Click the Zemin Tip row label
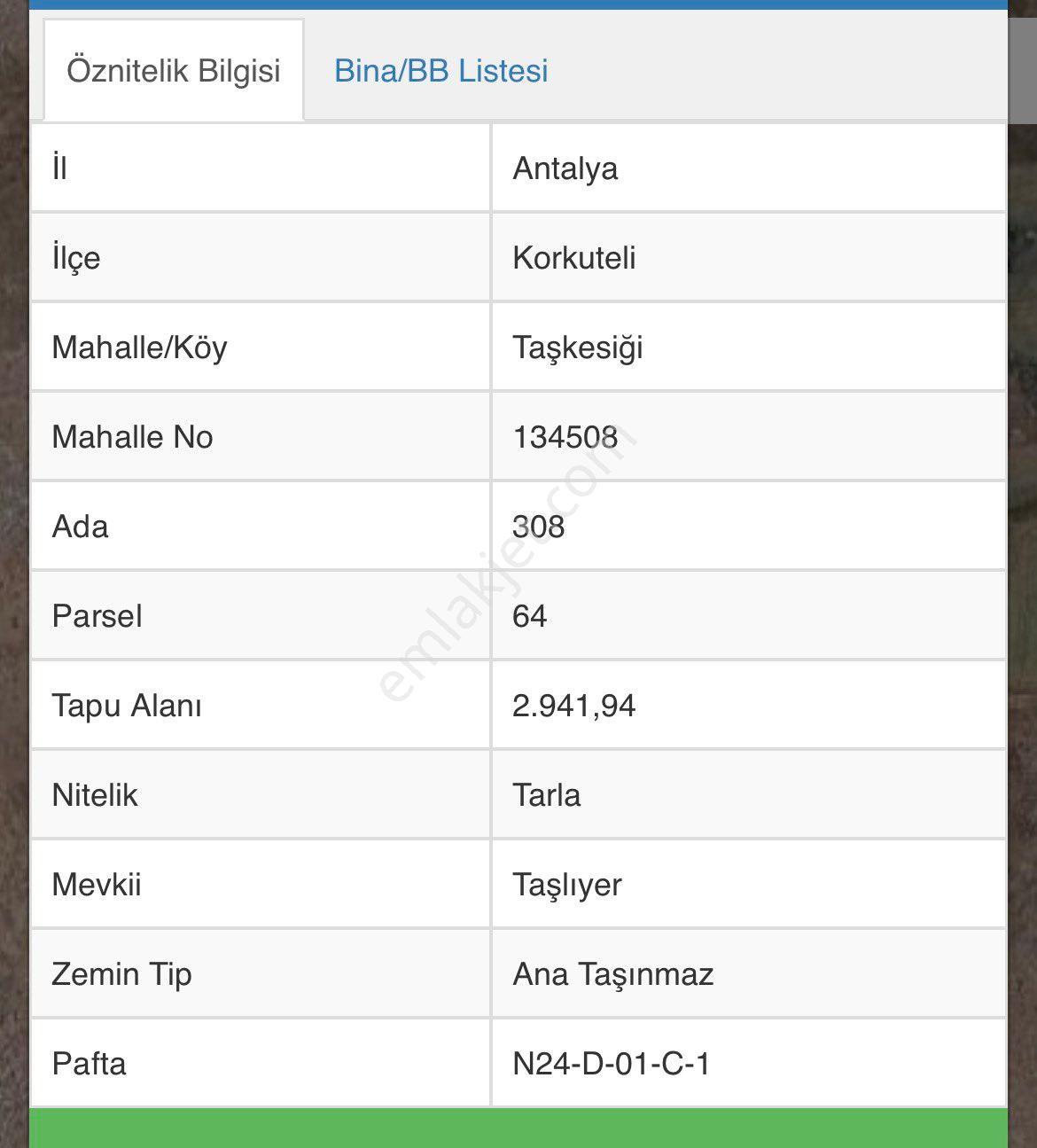Image resolution: width=1037 pixels, height=1148 pixels. (x=121, y=974)
